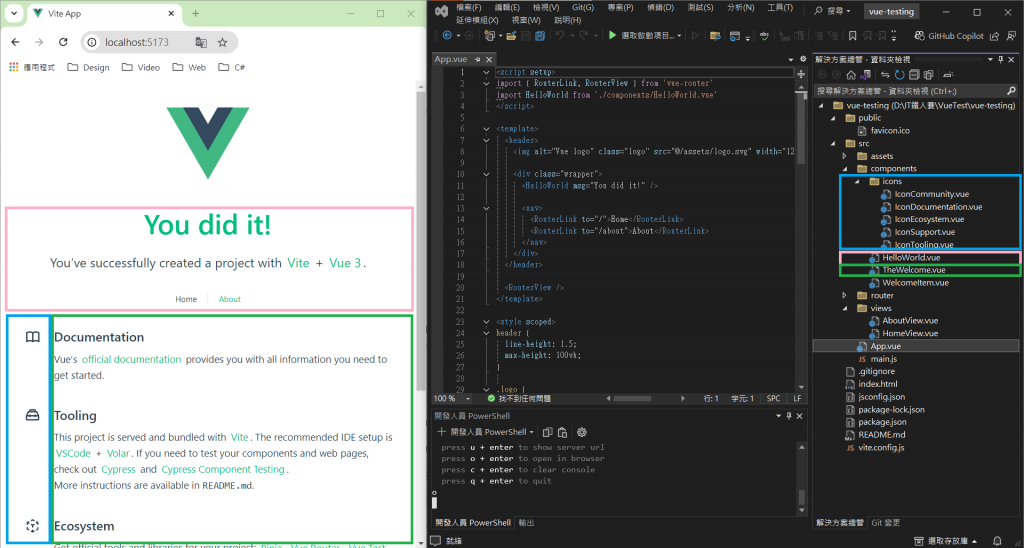1024x548 pixels.
Task: Click the notification bell in status bar
Action: [x=997, y=541]
